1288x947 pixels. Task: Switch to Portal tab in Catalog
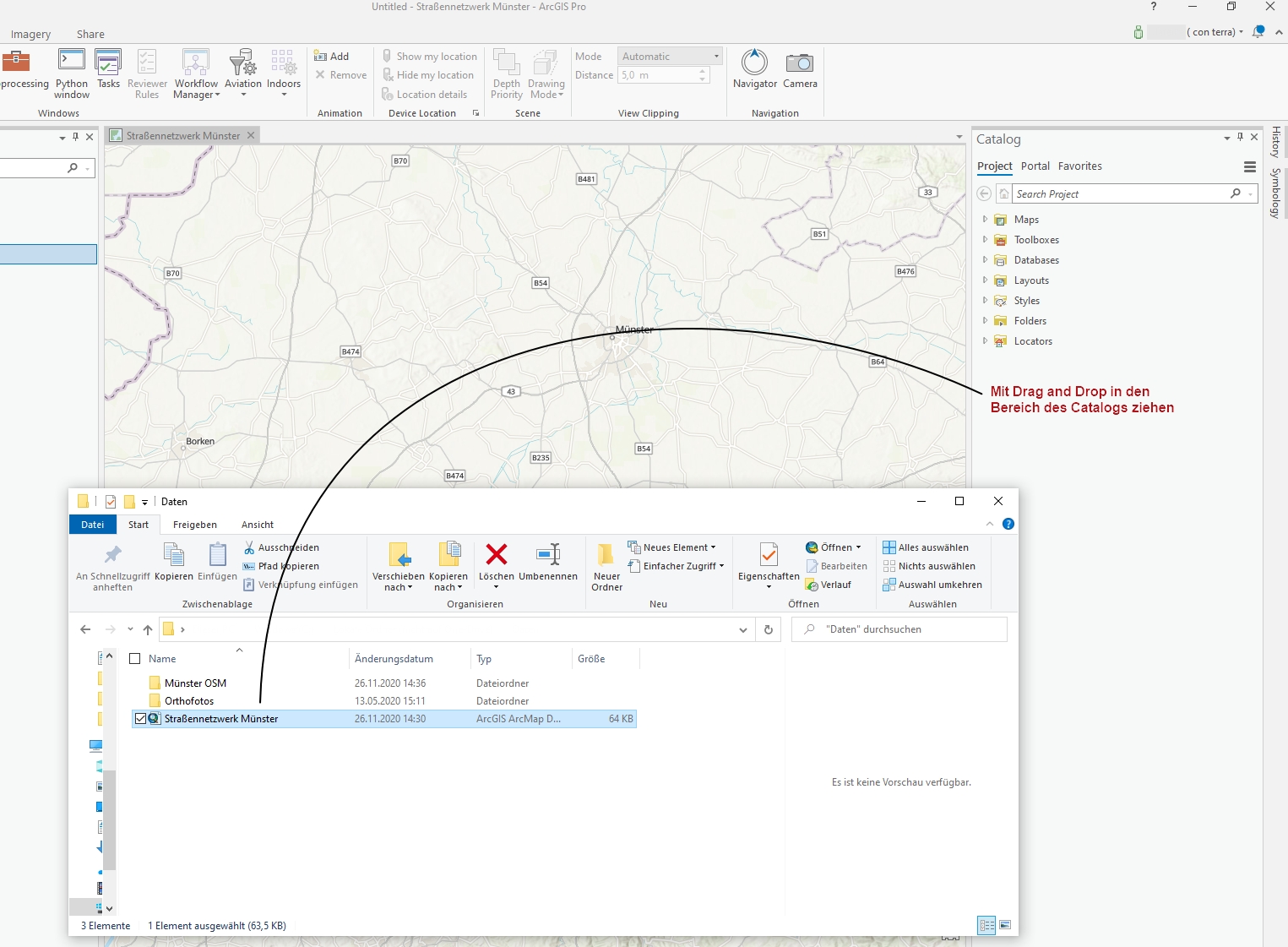tap(1035, 166)
